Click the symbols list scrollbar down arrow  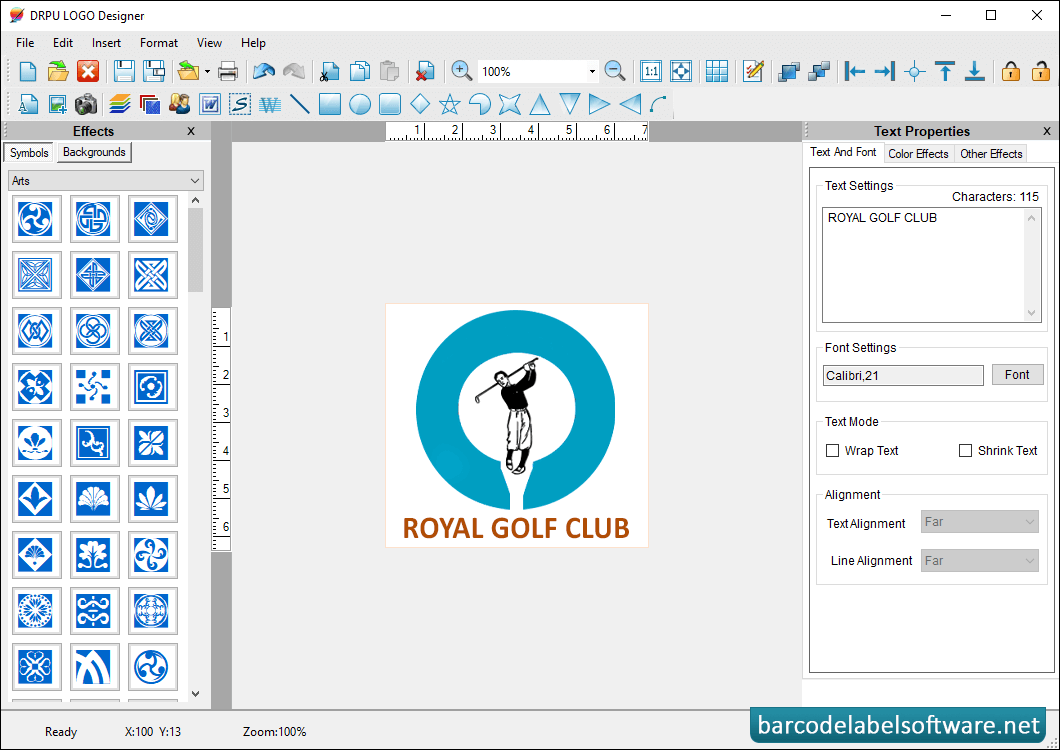[195, 693]
